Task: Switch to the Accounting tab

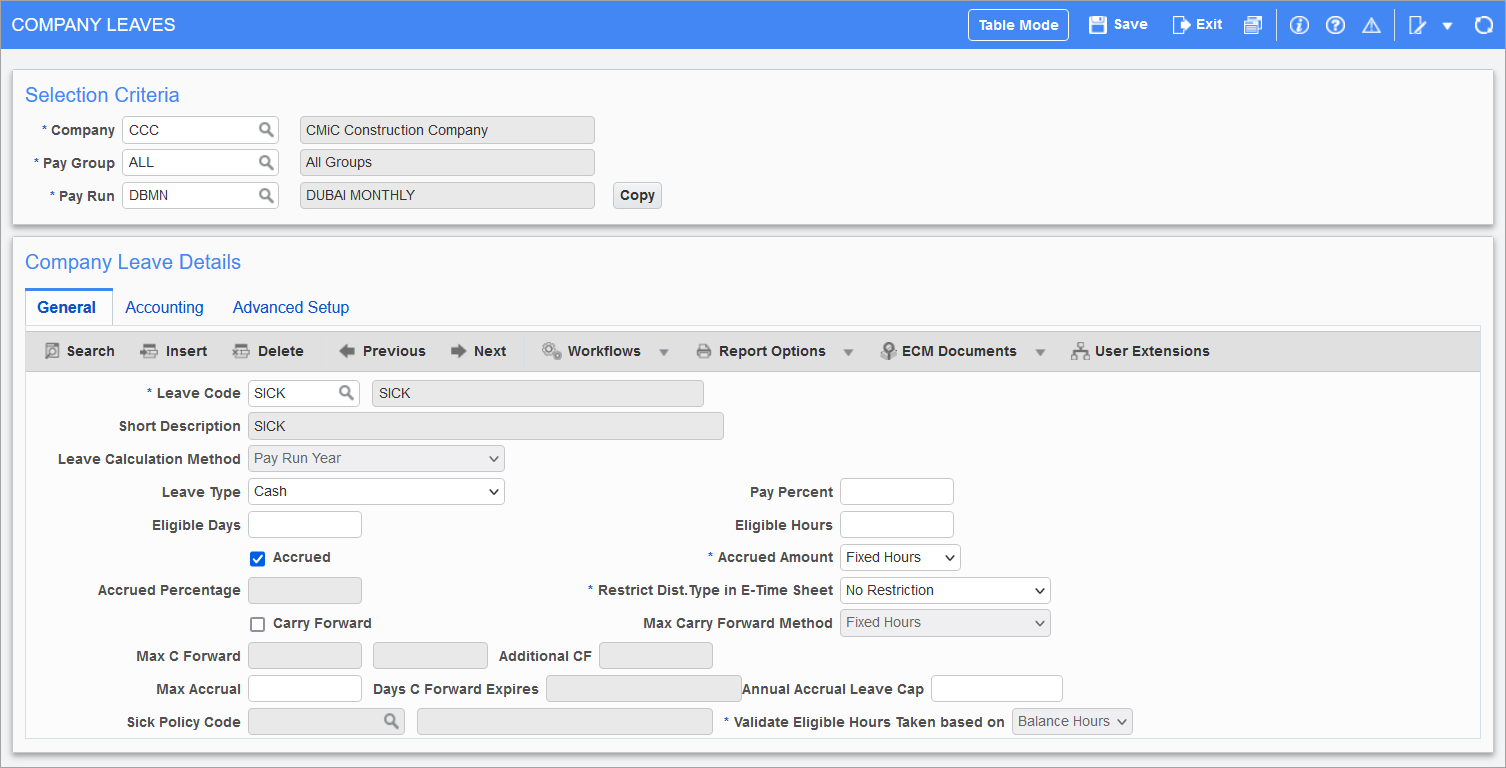Action: point(164,307)
